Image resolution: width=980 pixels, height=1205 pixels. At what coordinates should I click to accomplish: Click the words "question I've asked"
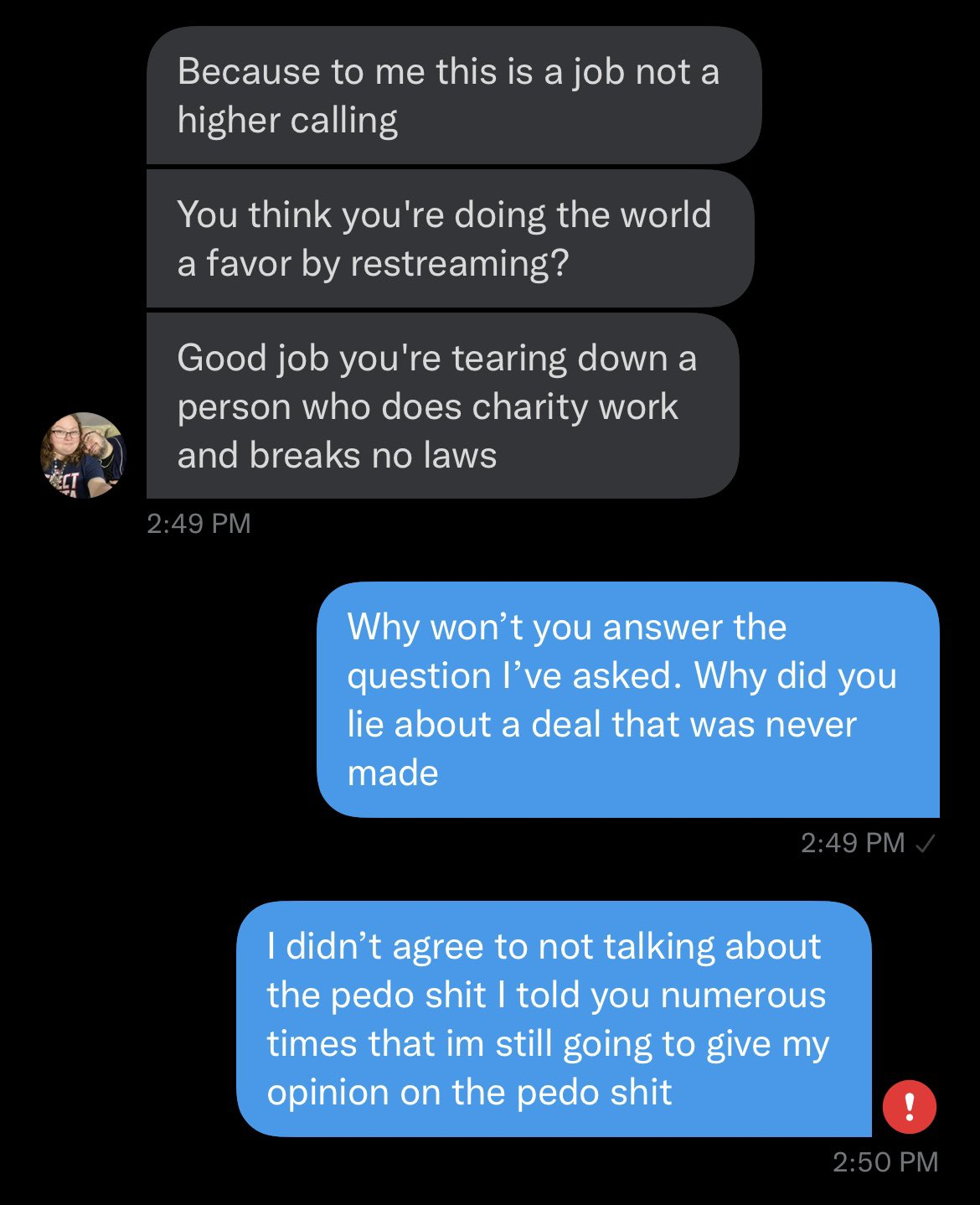(515, 677)
